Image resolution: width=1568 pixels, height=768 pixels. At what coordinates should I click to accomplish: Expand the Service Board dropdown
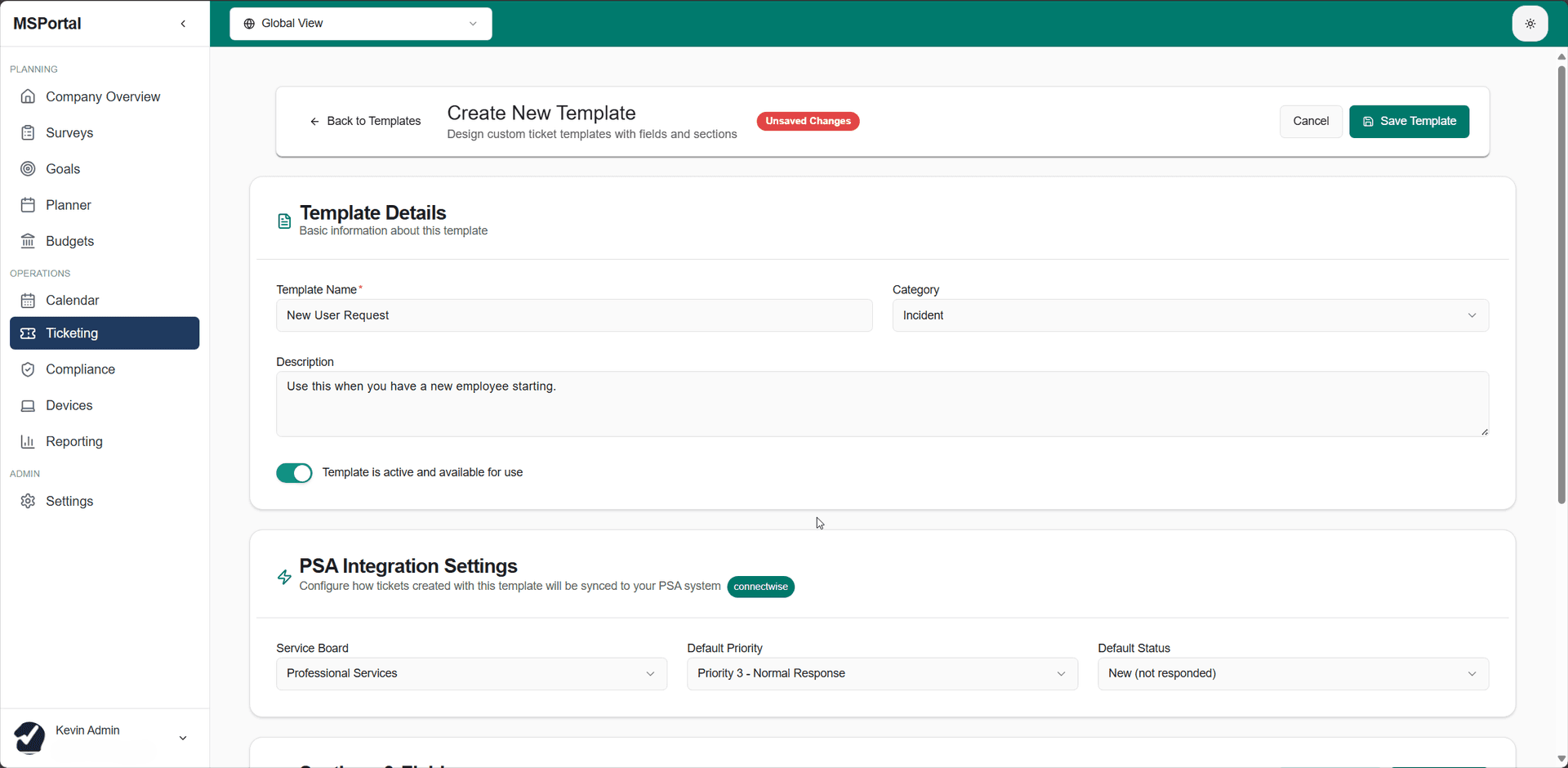tap(471, 673)
